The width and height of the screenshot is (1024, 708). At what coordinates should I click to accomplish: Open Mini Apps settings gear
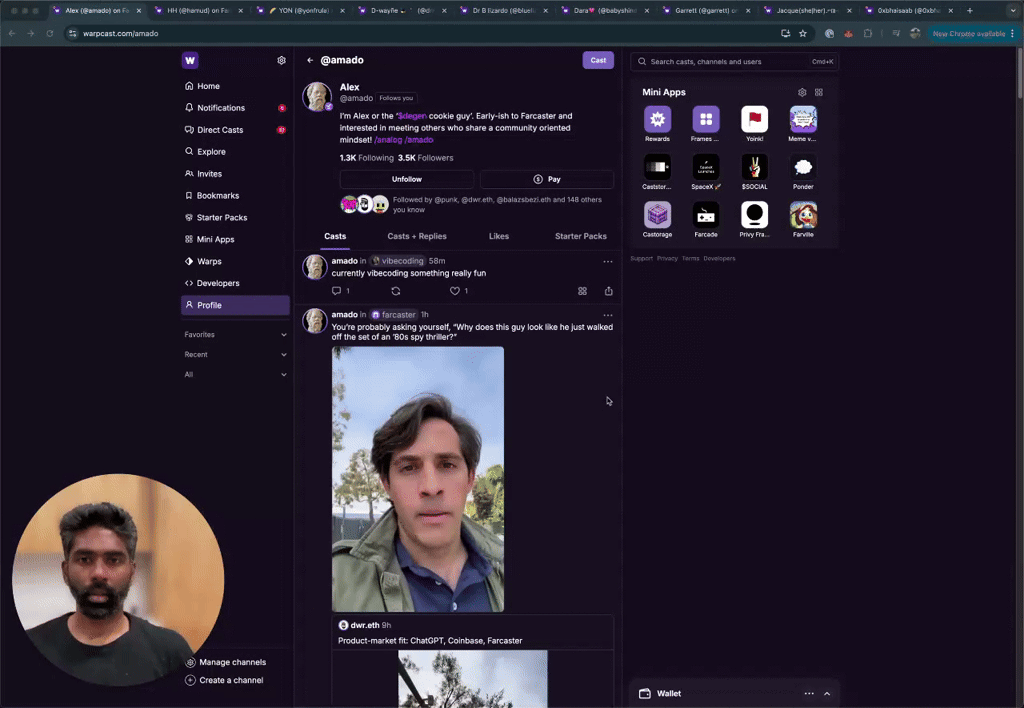(802, 92)
